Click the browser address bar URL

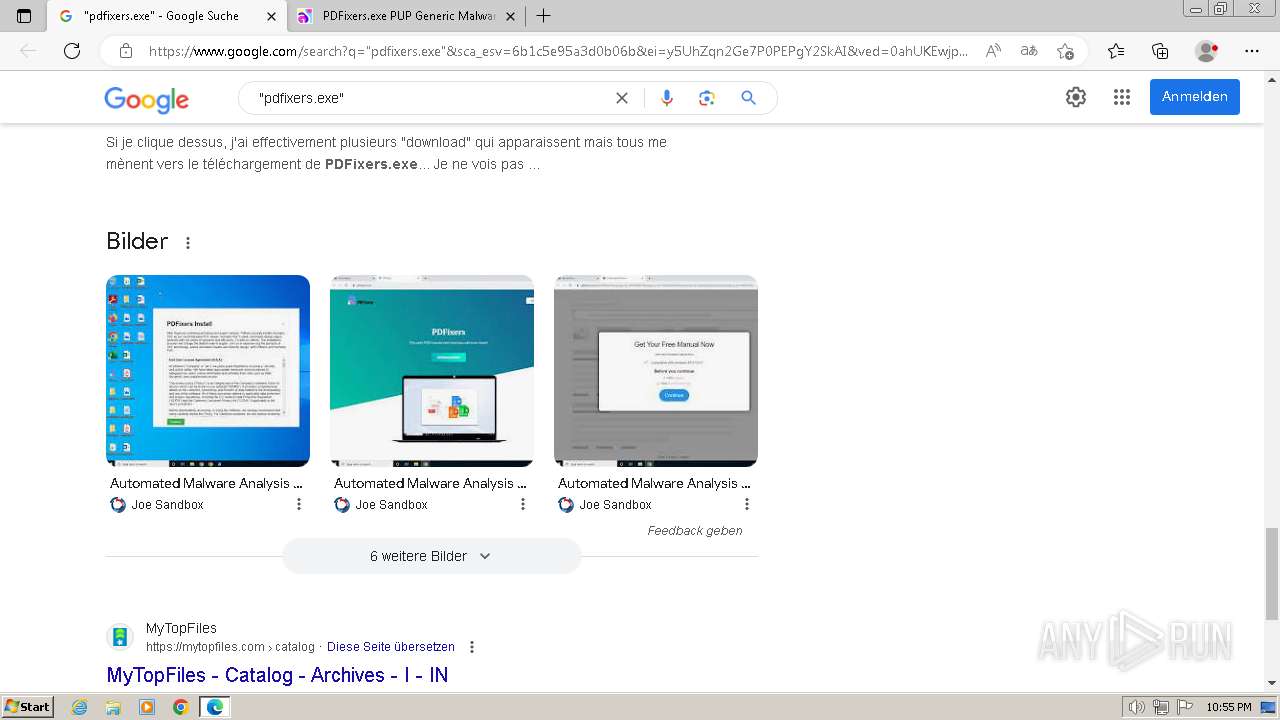click(558, 51)
